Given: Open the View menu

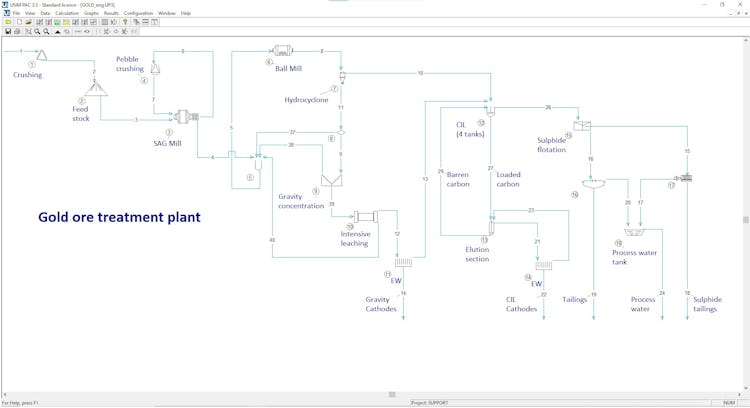Looking at the screenshot, I should coord(30,13).
